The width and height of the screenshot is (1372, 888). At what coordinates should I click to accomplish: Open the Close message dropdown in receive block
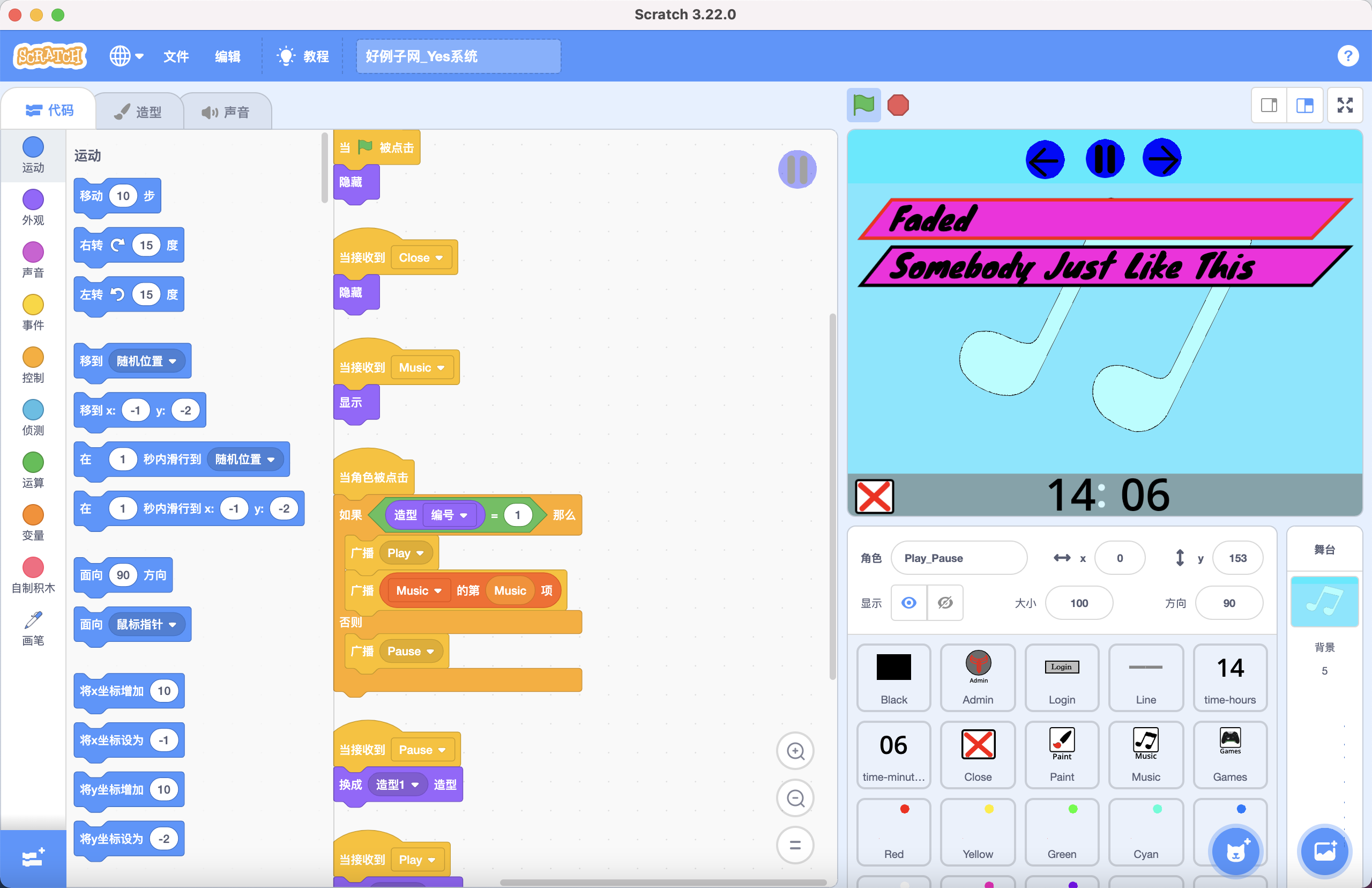[x=422, y=257]
